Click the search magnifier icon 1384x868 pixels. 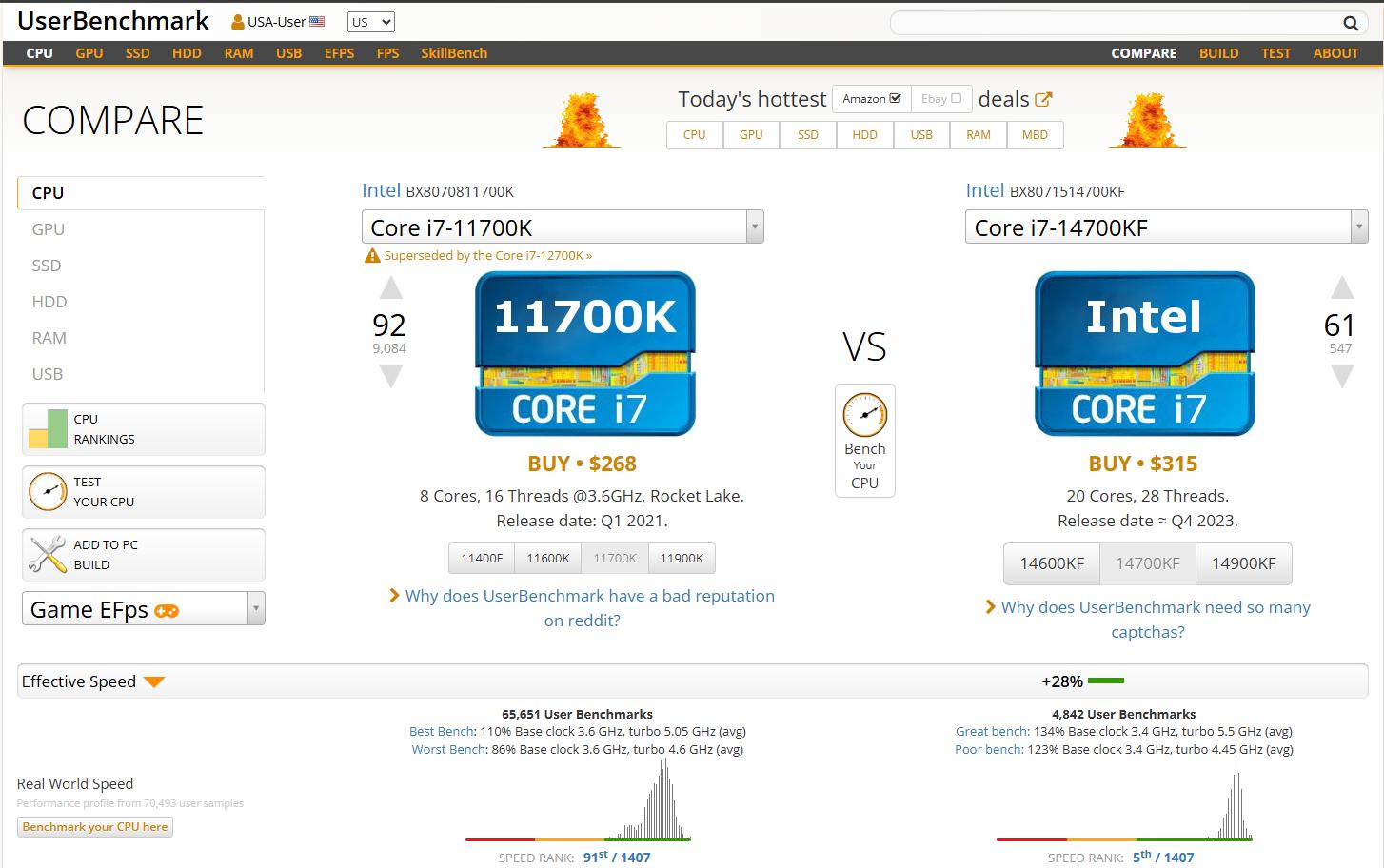click(1350, 23)
